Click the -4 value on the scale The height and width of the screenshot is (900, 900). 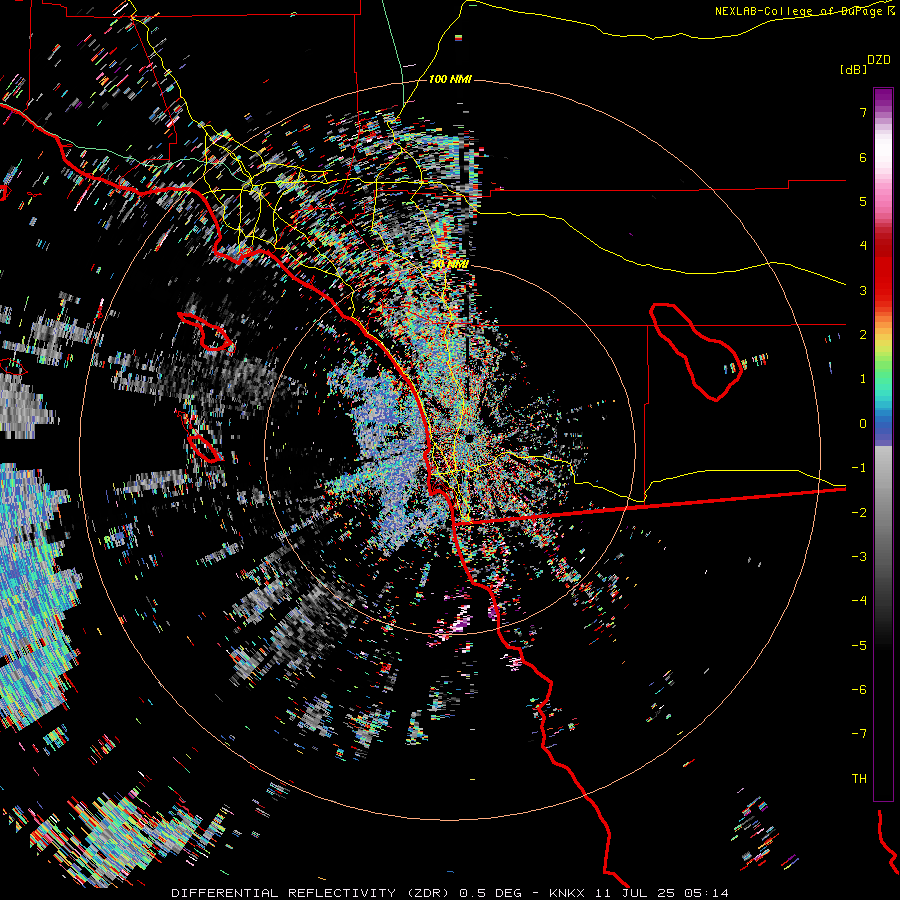(x=859, y=601)
